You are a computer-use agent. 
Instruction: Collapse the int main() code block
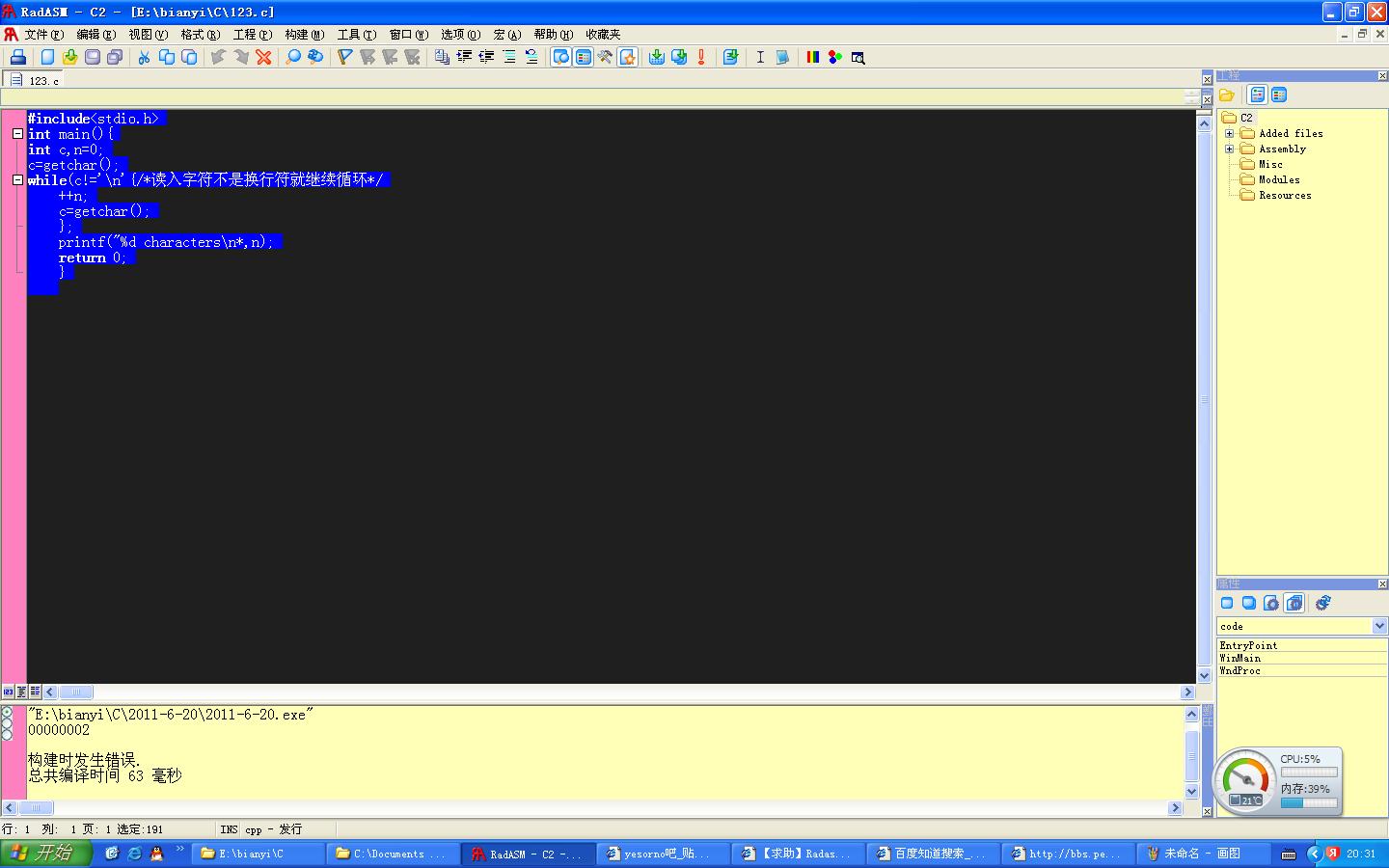[x=17, y=134]
